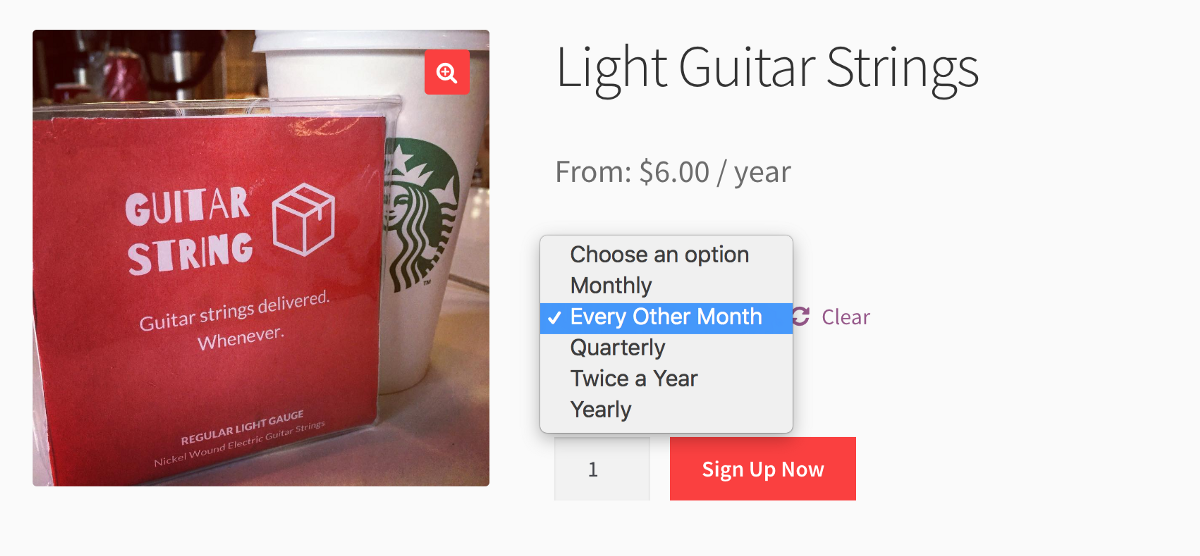Click the magnifier zoom icon on product image
The height and width of the screenshot is (556, 1200).
click(447, 73)
